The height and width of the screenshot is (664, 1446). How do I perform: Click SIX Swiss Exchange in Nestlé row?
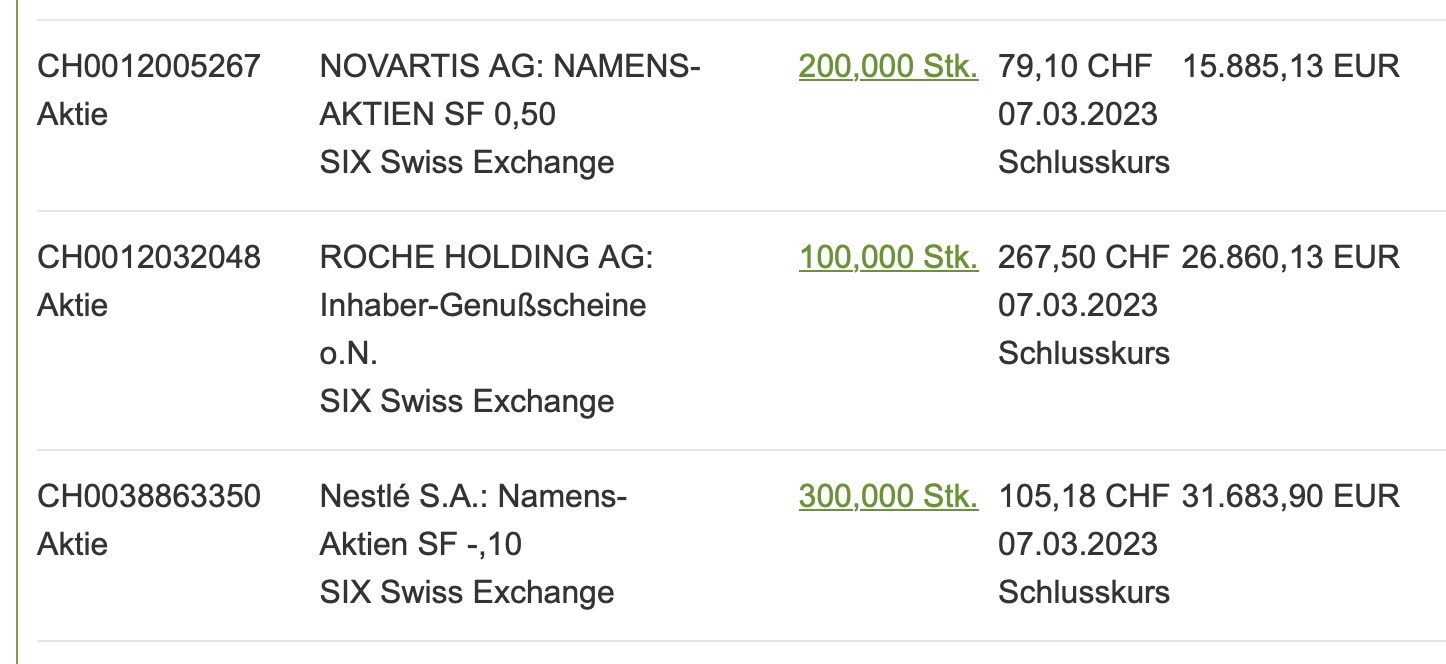click(x=466, y=592)
